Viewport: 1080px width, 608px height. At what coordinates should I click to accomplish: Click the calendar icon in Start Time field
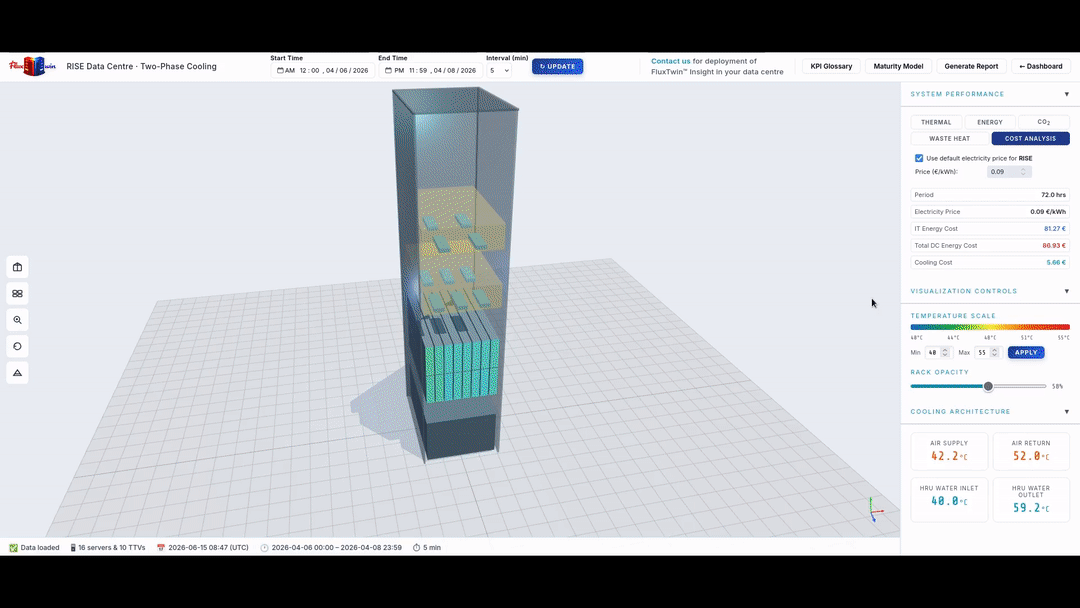[x=280, y=70]
